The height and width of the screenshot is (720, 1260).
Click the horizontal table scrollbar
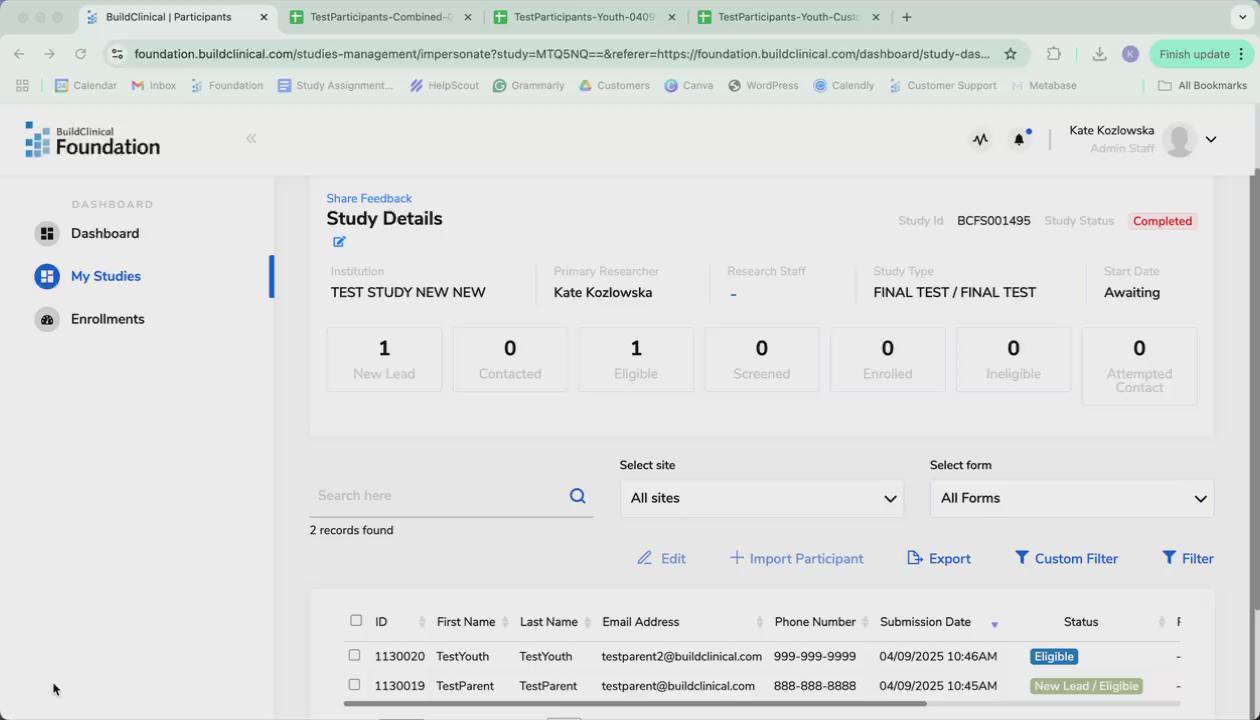click(635, 704)
